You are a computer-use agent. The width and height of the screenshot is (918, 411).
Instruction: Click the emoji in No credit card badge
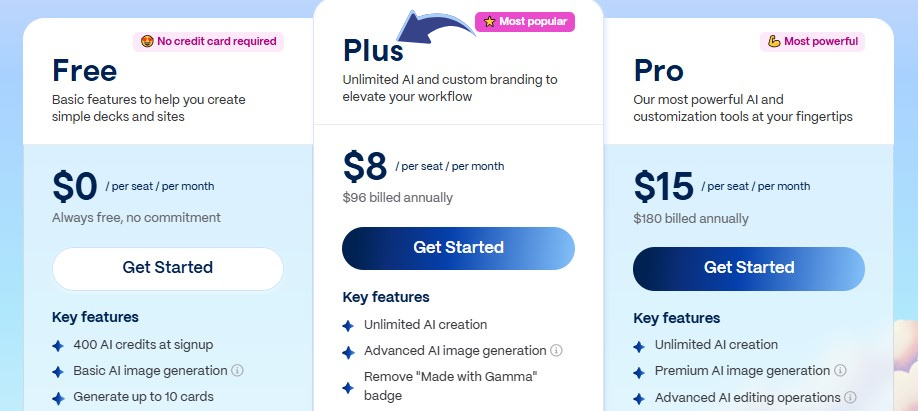pos(146,41)
